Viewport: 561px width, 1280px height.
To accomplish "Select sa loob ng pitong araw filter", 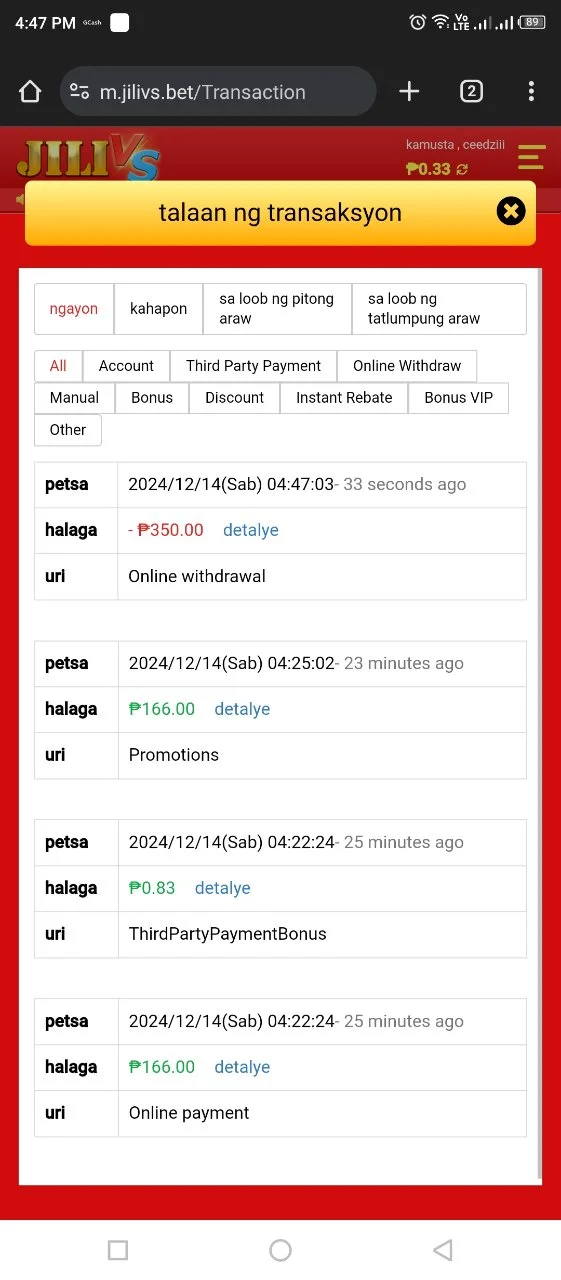I will [x=277, y=309].
